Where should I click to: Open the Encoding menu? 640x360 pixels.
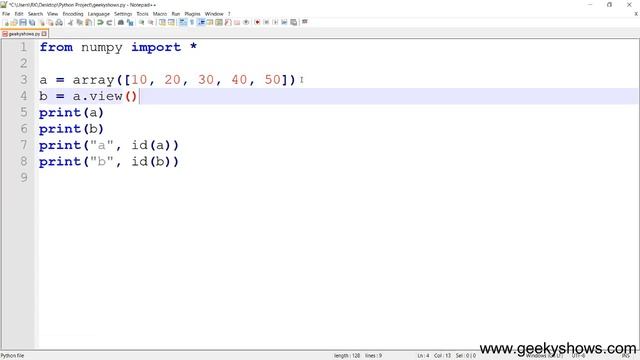point(73,14)
